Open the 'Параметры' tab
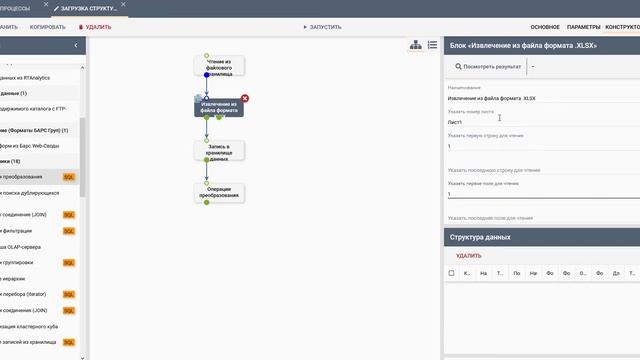This screenshot has height=360, width=640. pos(583,27)
